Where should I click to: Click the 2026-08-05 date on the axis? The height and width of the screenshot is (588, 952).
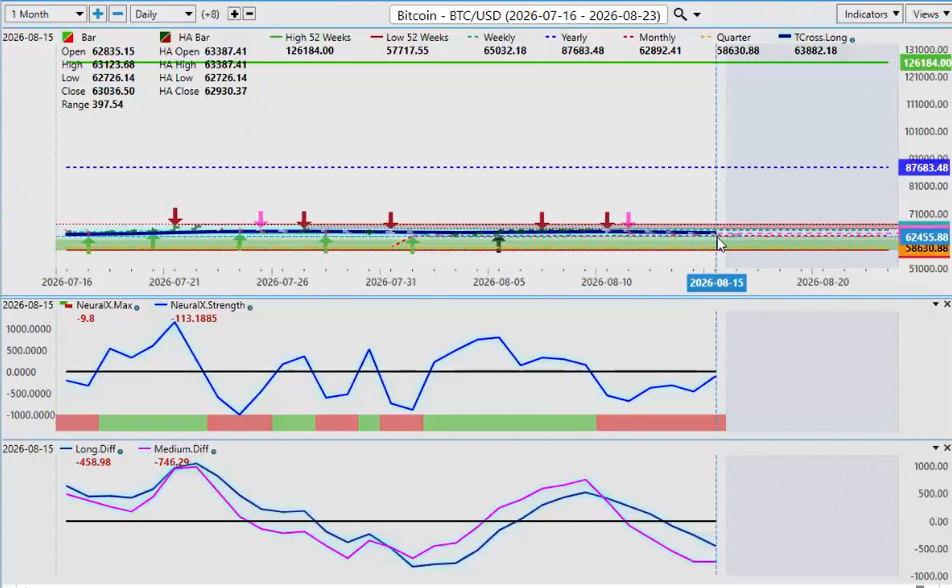[499, 282]
